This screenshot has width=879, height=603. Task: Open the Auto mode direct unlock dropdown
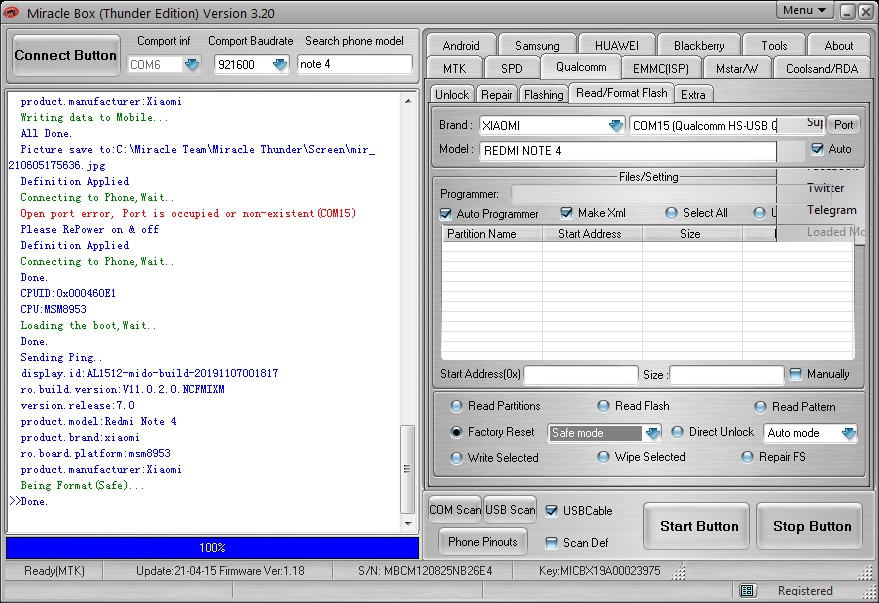point(848,433)
